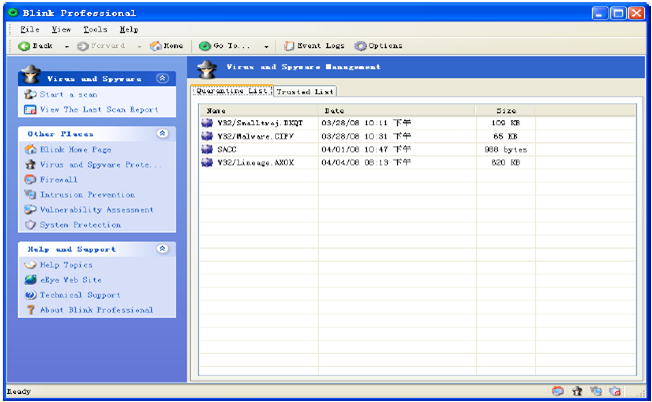Switch to the Trusted List tab
652x402 pixels.
[x=305, y=91]
